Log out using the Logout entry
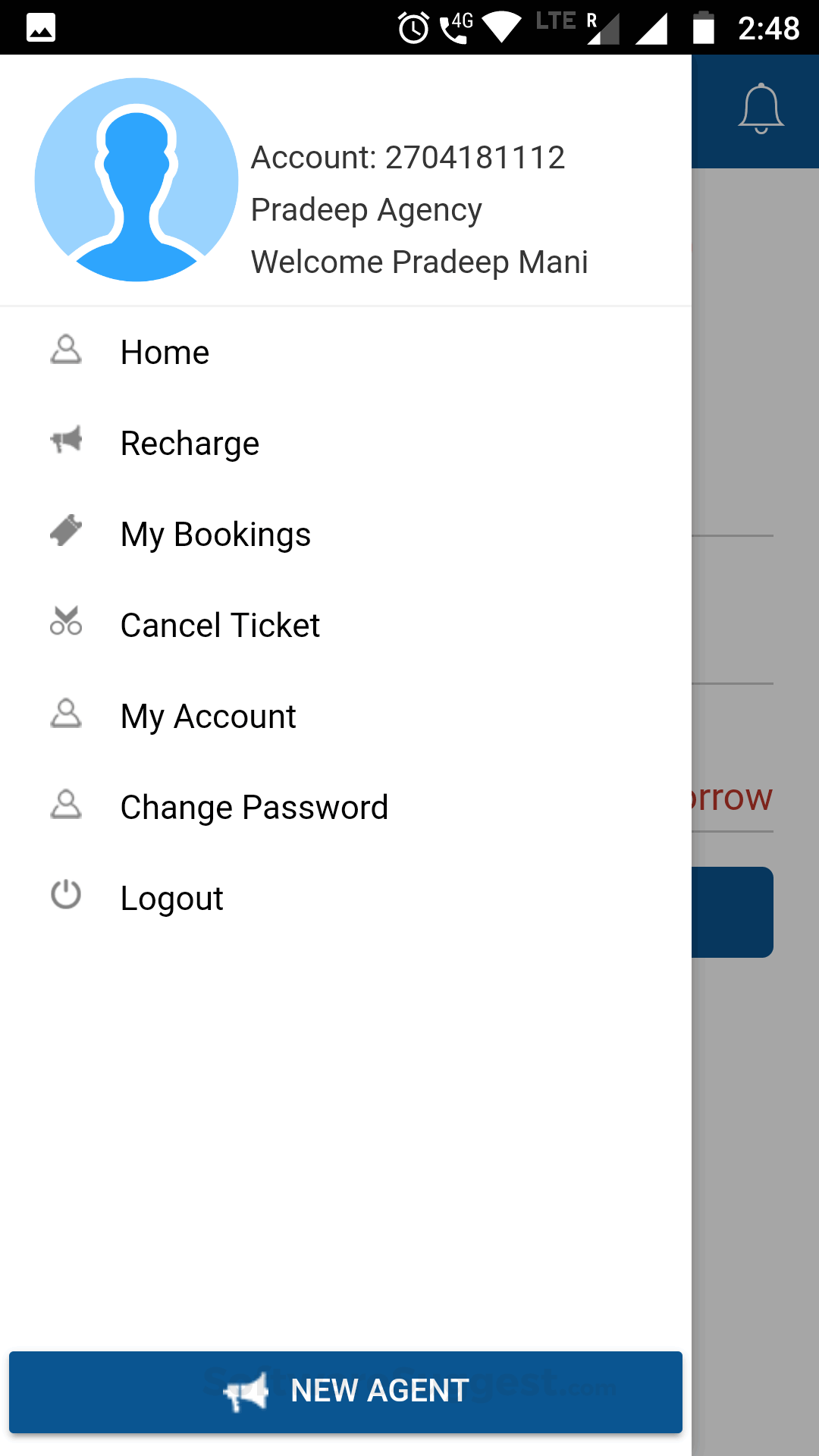This screenshot has width=819, height=1456. [172, 899]
